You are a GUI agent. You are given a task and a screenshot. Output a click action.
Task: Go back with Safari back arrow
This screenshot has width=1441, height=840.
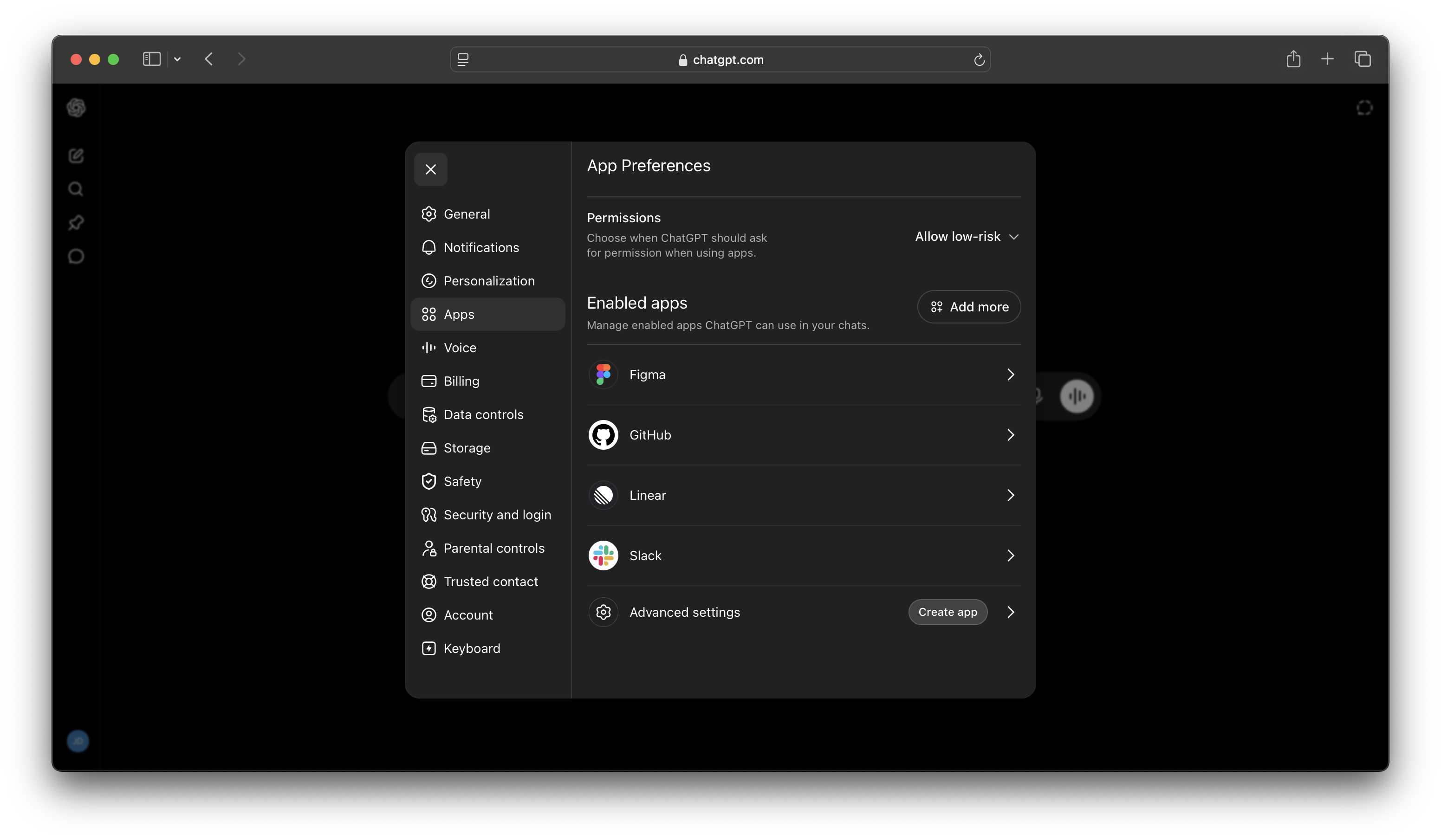point(209,59)
